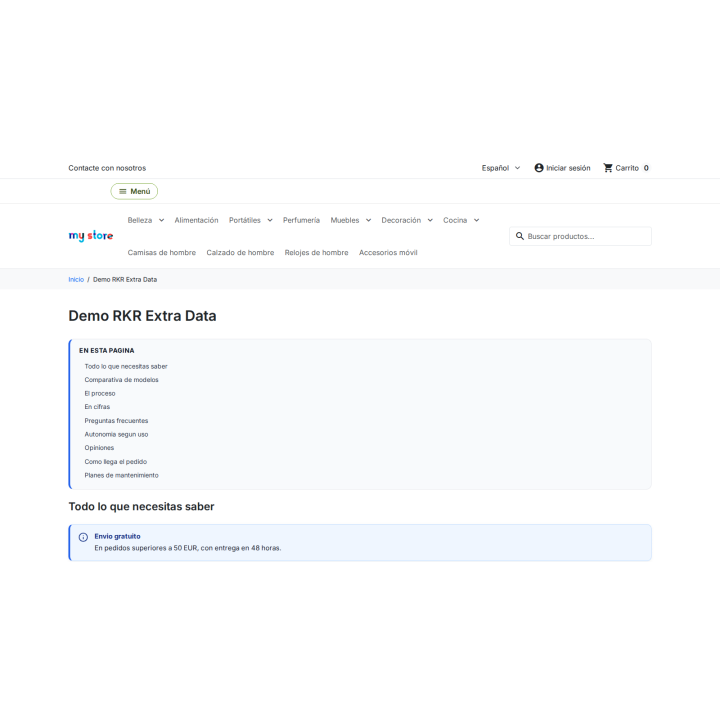Open the Cocina menu item
The width and height of the screenshot is (720, 720).
[455, 220]
